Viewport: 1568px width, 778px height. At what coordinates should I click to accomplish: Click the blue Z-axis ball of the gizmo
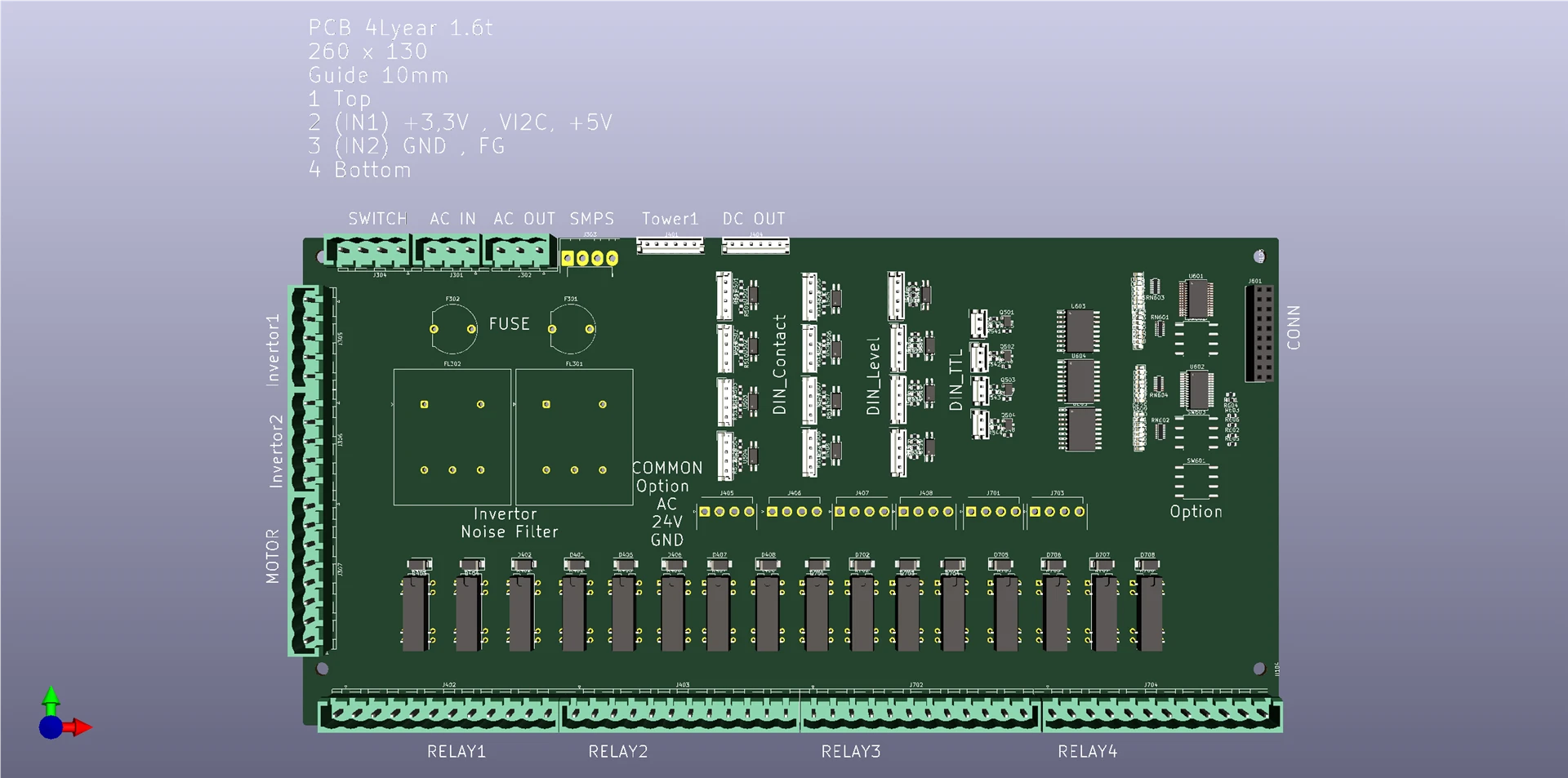point(51,727)
